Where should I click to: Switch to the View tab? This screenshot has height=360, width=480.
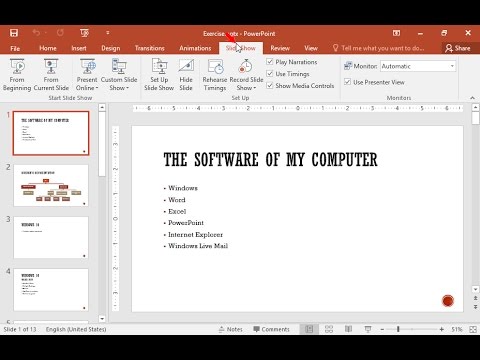[x=311, y=48]
